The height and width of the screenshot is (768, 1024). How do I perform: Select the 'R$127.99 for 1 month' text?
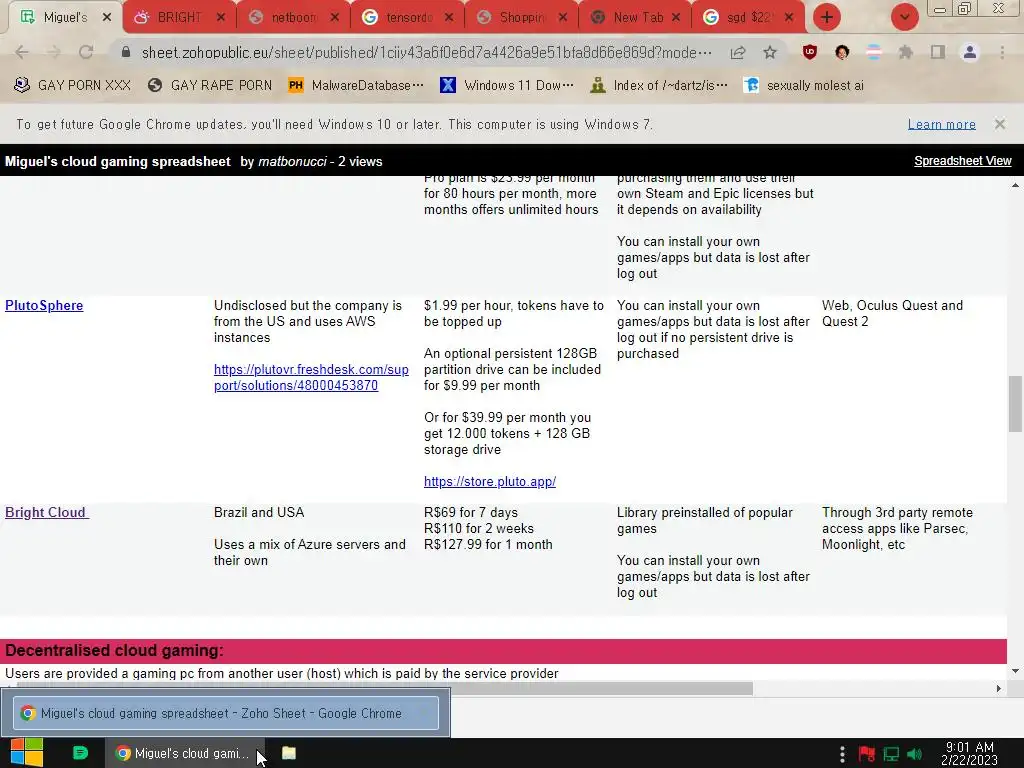(x=488, y=544)
